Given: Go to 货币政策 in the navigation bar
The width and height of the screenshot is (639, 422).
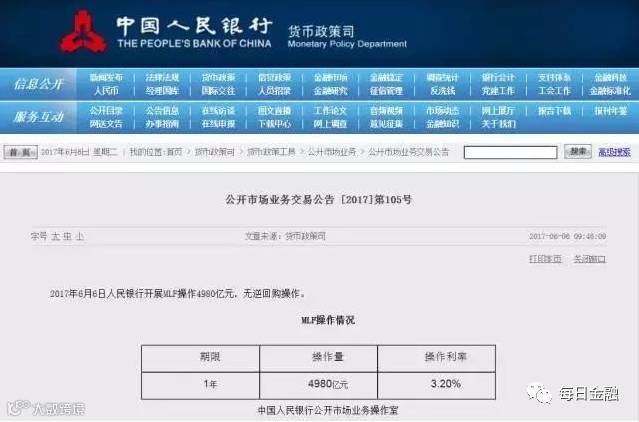Looking at the screenshot, I should (218, 77).
